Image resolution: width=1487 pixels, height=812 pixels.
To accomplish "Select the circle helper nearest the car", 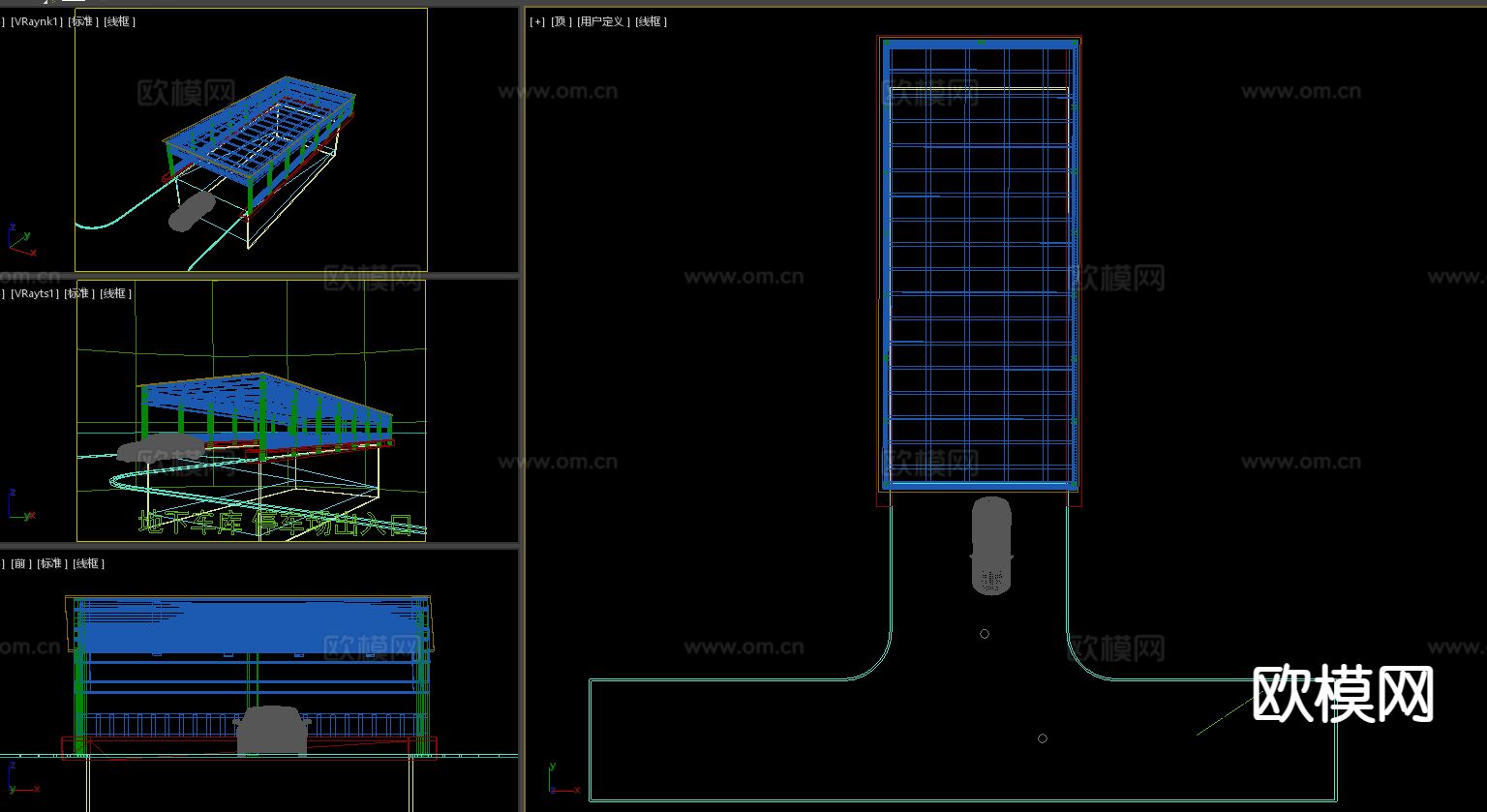I will (x=985, y=634).
